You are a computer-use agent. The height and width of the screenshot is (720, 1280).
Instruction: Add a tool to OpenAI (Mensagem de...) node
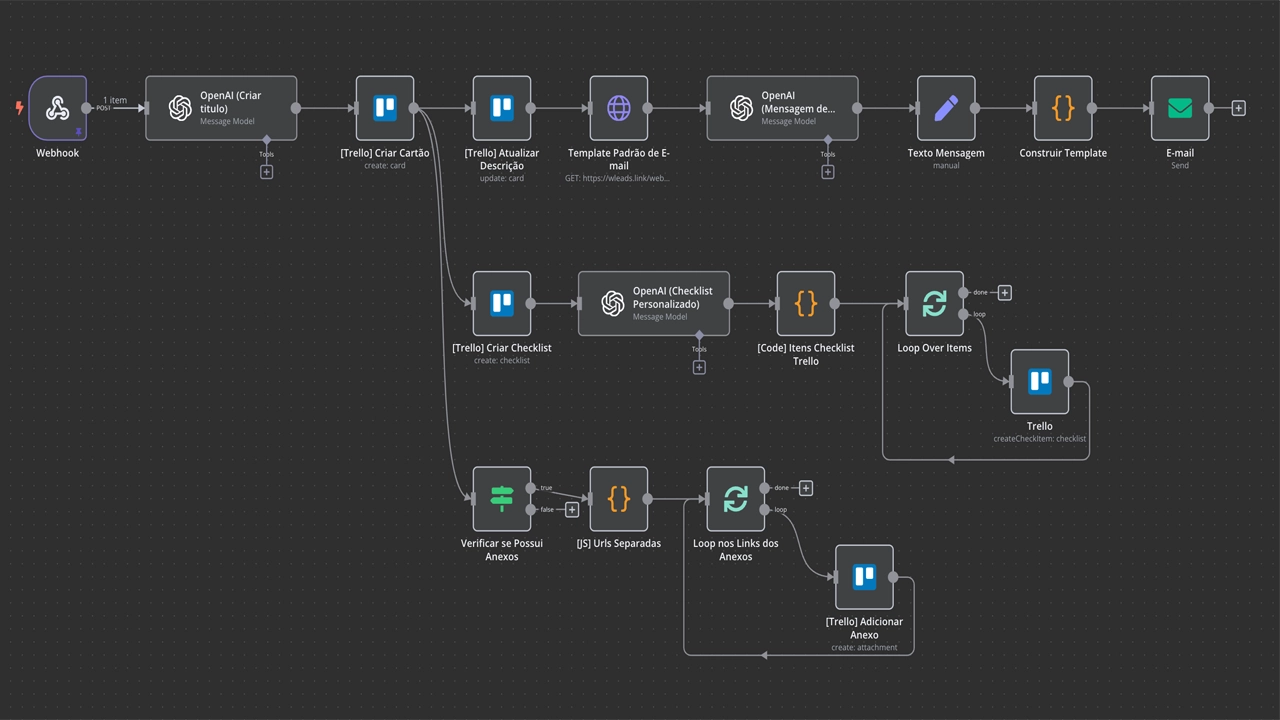point(828,172)
